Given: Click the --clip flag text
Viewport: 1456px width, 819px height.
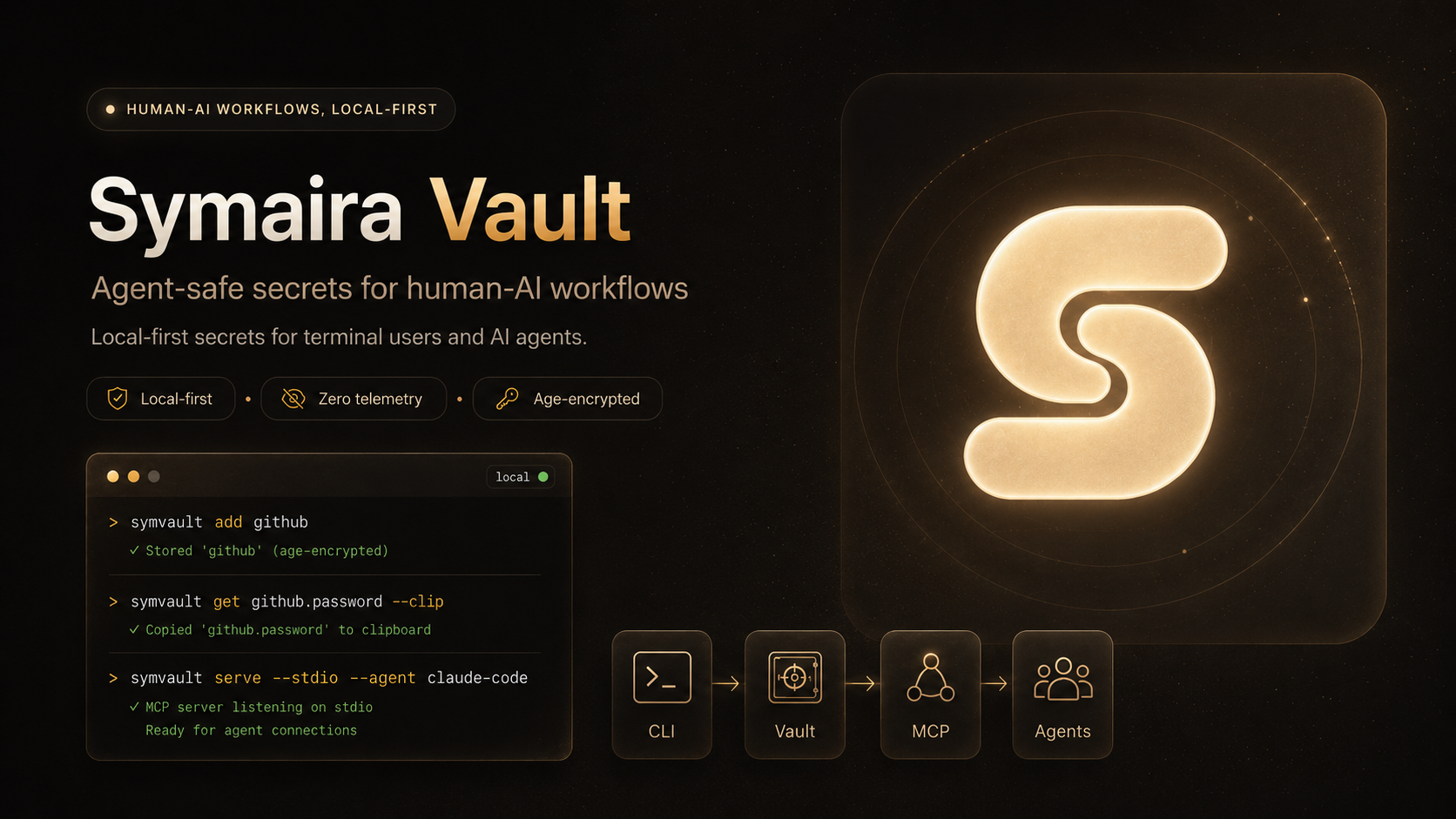Looking at the screenshot, I should 418,601.
